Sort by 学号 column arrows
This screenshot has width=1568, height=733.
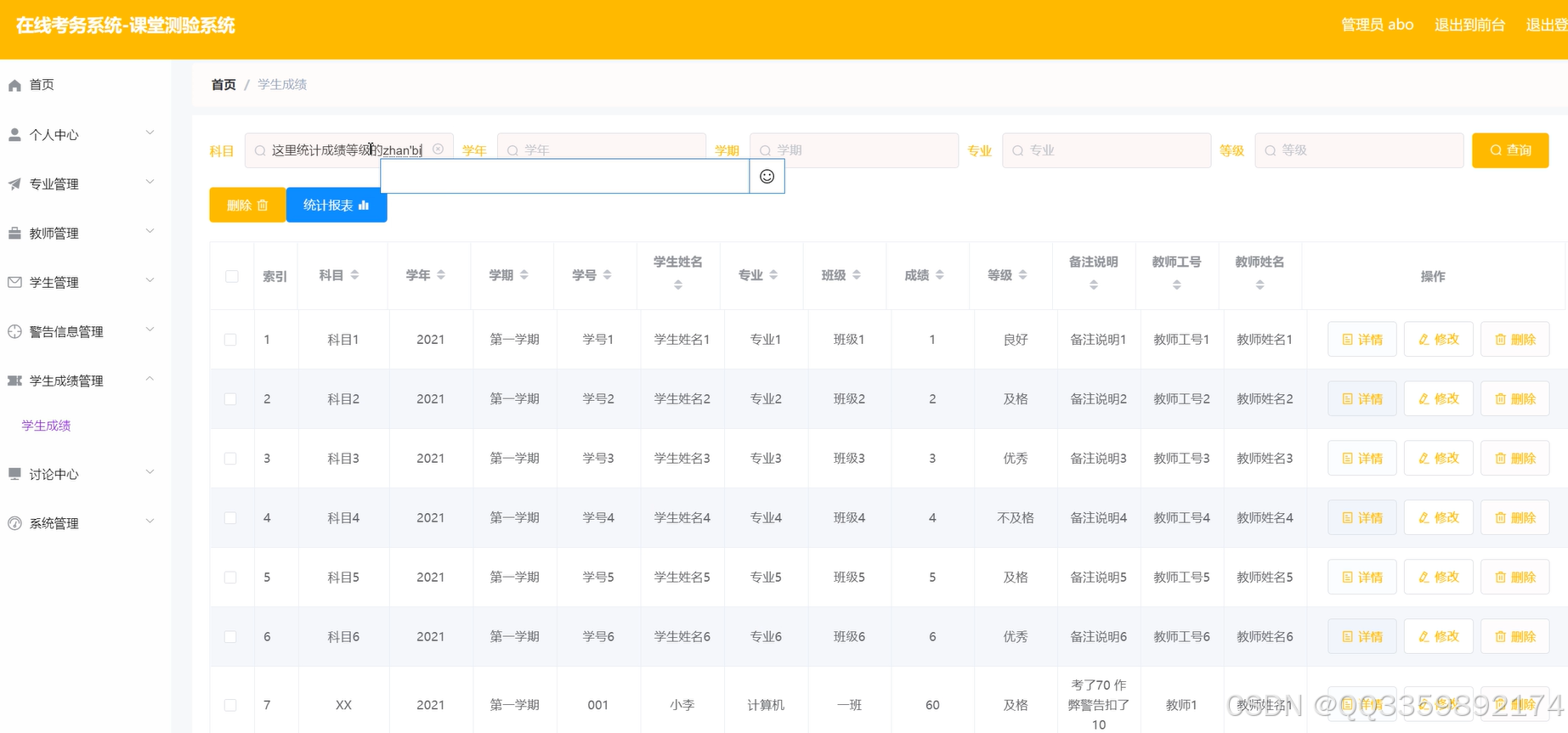607,275
